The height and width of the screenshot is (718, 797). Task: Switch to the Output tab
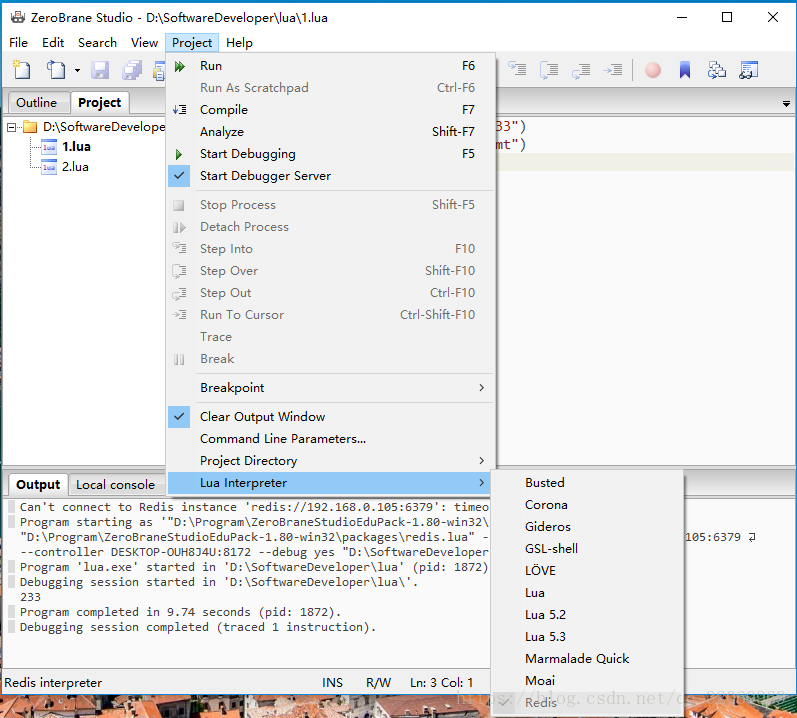click(x=38, y=485)
